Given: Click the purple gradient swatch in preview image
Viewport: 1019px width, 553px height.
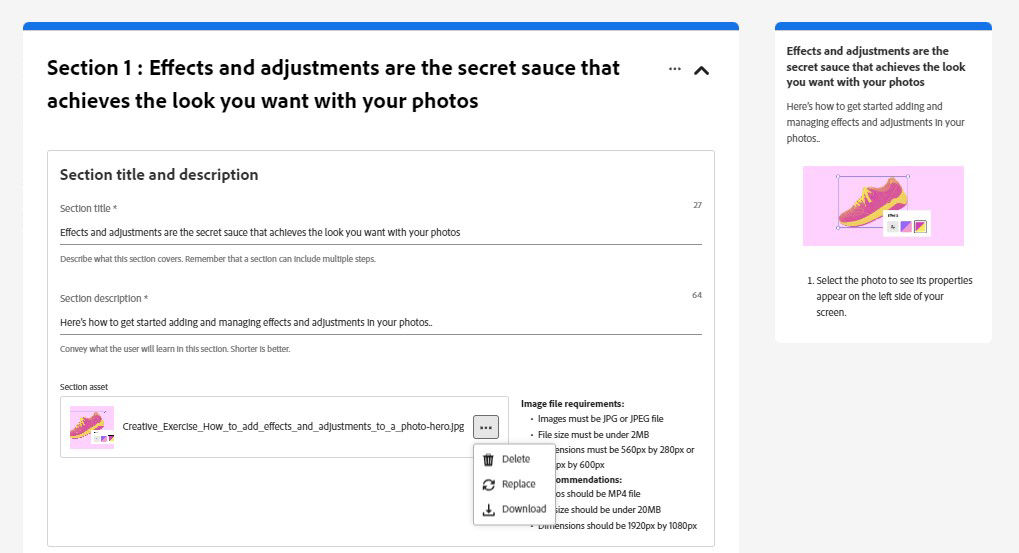Looking at the screenshot, I should 906,227.
